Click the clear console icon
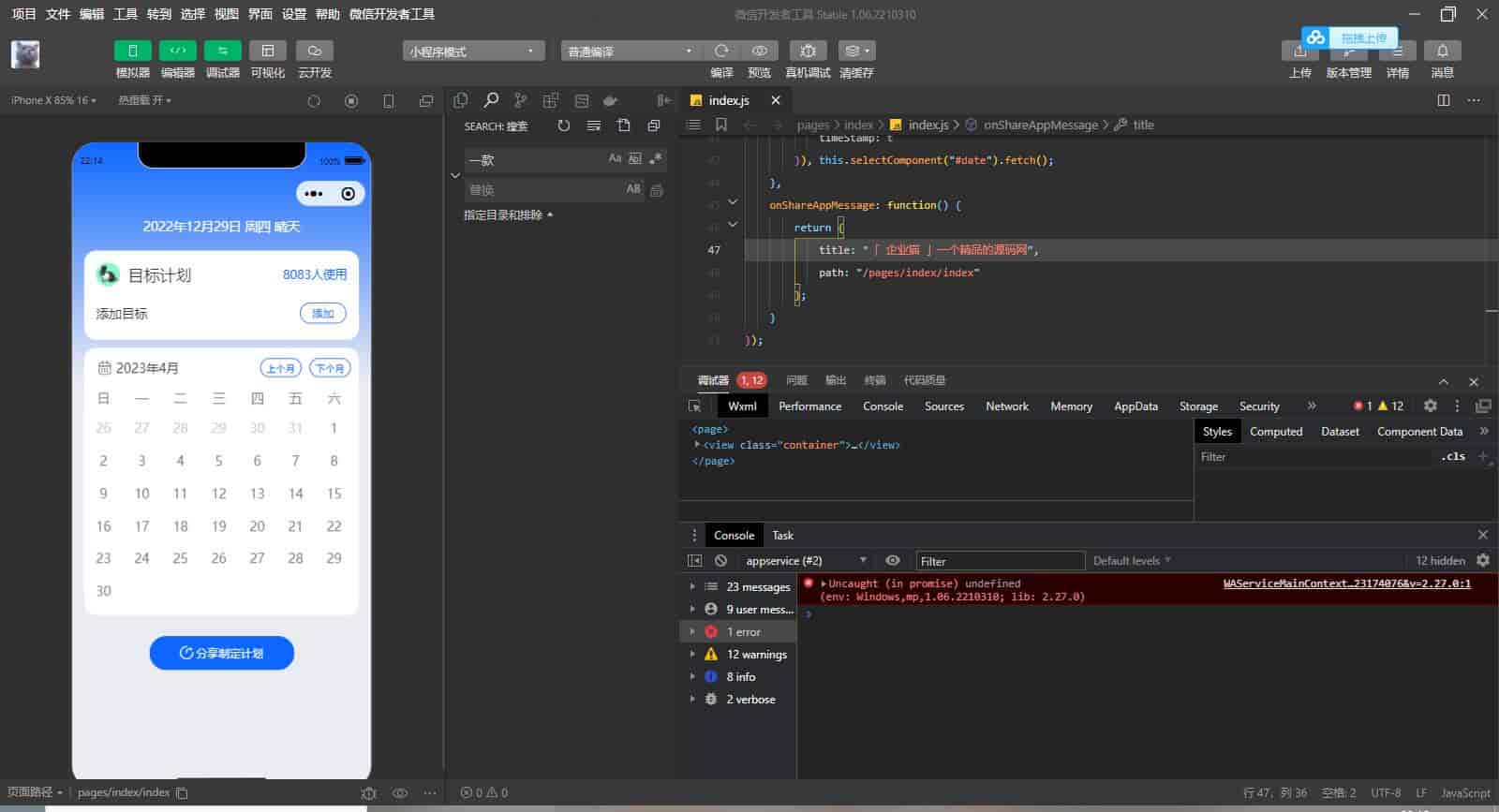 [x=720, y=561]
